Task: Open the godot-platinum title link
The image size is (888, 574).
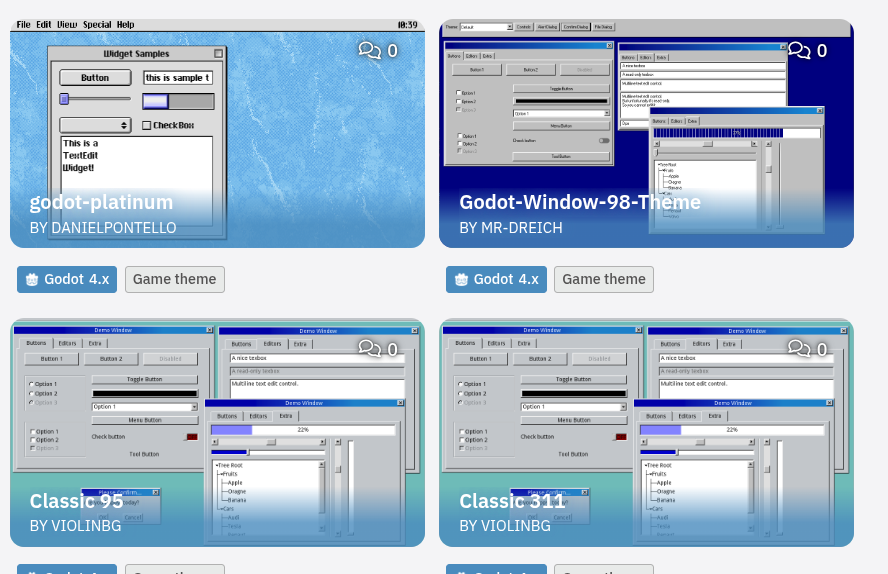Action: click(101, 202)
